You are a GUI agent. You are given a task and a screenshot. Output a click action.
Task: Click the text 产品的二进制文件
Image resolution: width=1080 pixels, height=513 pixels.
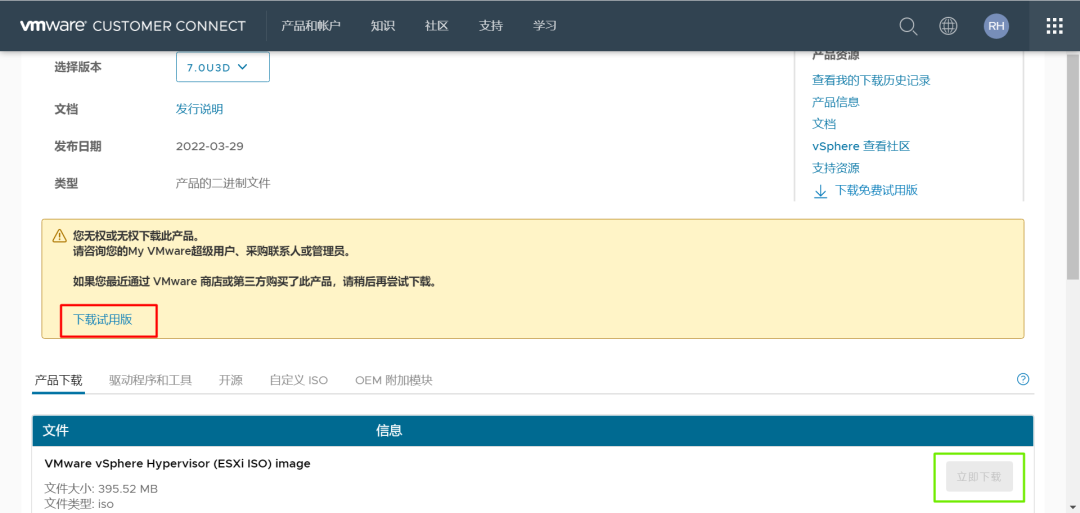coord(223,184)
